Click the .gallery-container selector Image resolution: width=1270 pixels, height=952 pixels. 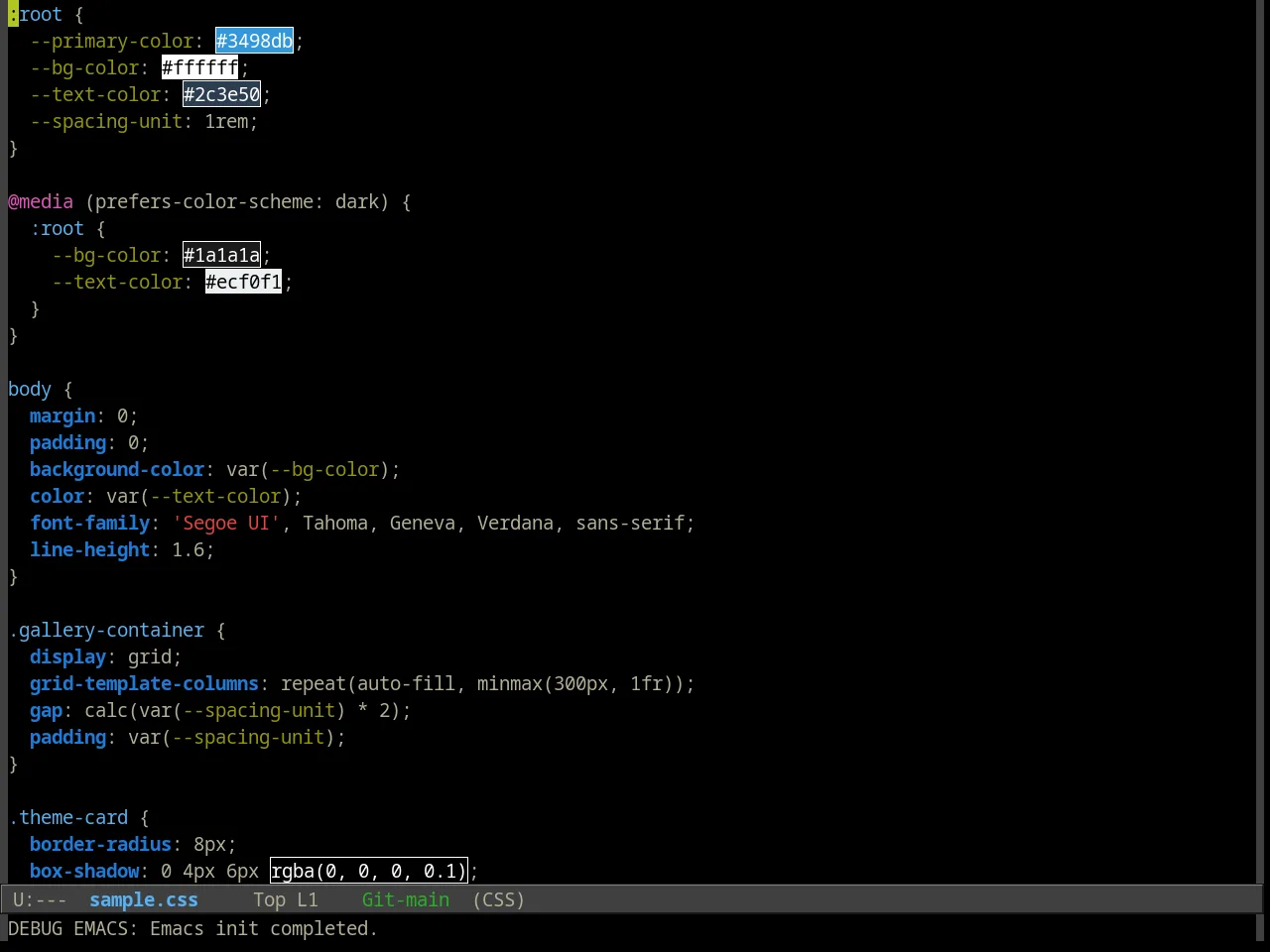coord(106,630)
